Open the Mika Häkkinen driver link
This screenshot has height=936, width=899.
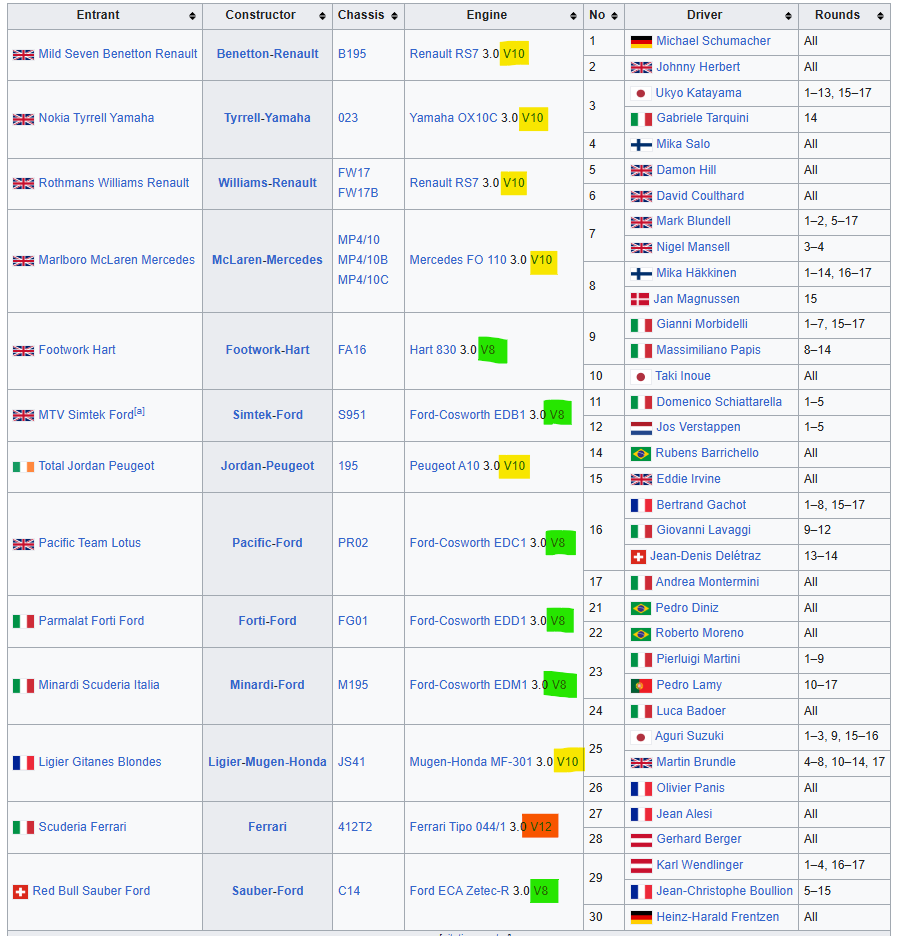[697, 273]
